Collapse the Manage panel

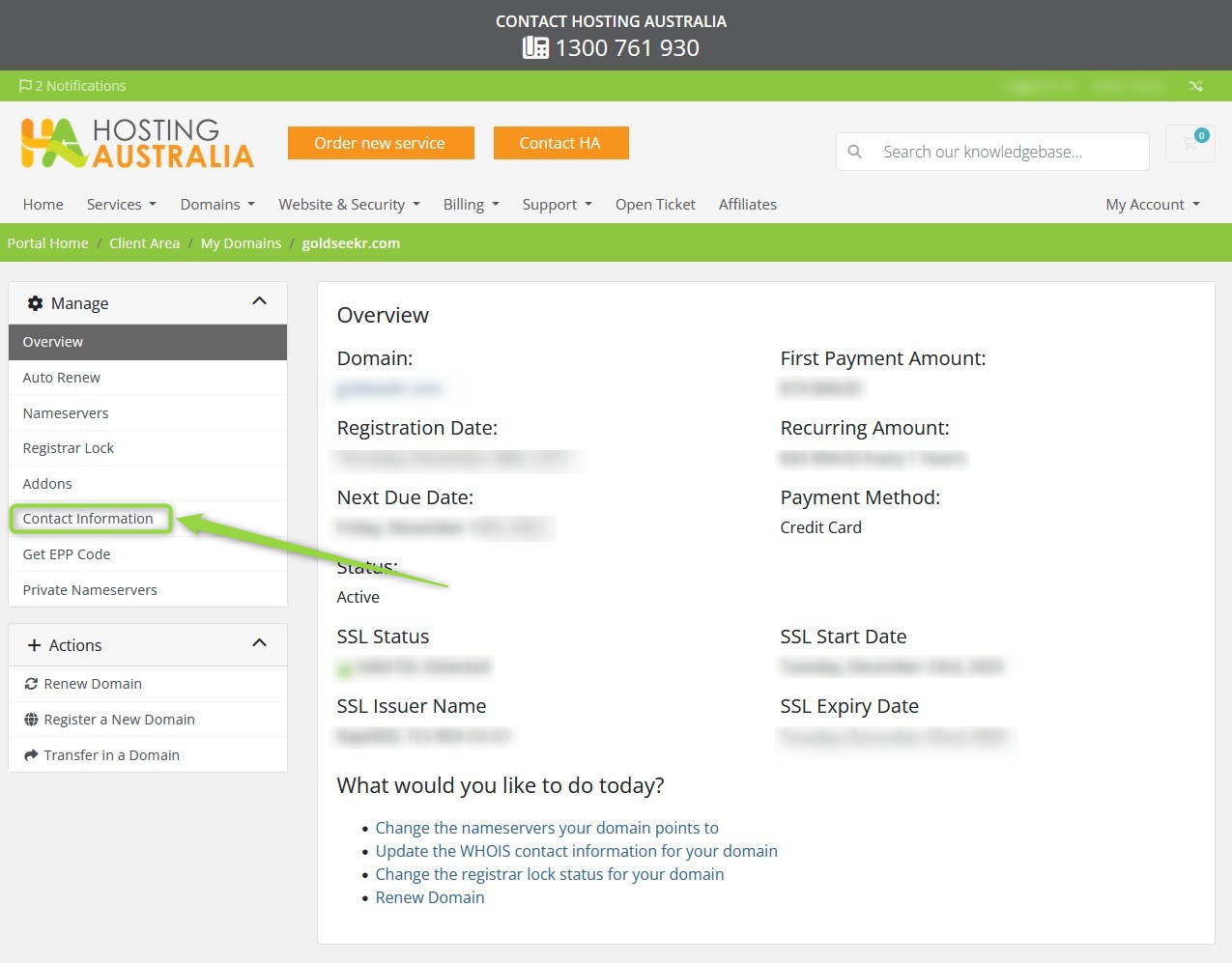tap(259, 302)
